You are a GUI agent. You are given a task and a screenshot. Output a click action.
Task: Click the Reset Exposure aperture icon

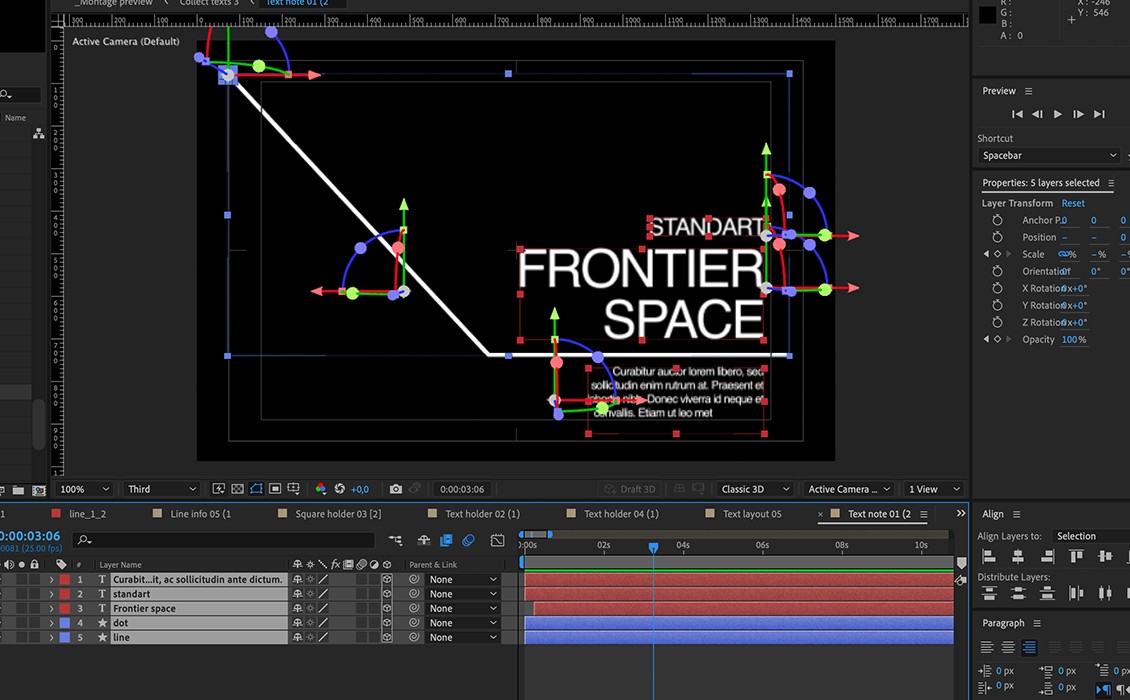(339, 489)
